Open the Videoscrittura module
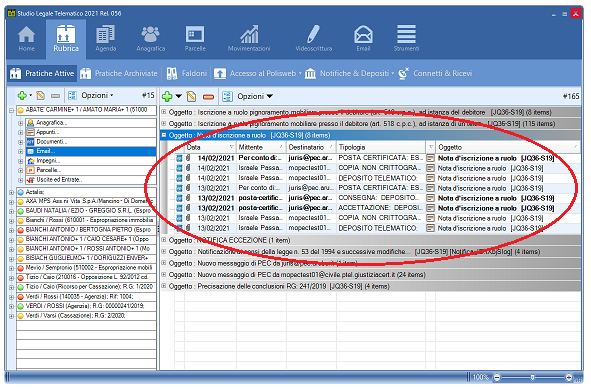Viewport: 591px width, 390px height. coord(314,38)
